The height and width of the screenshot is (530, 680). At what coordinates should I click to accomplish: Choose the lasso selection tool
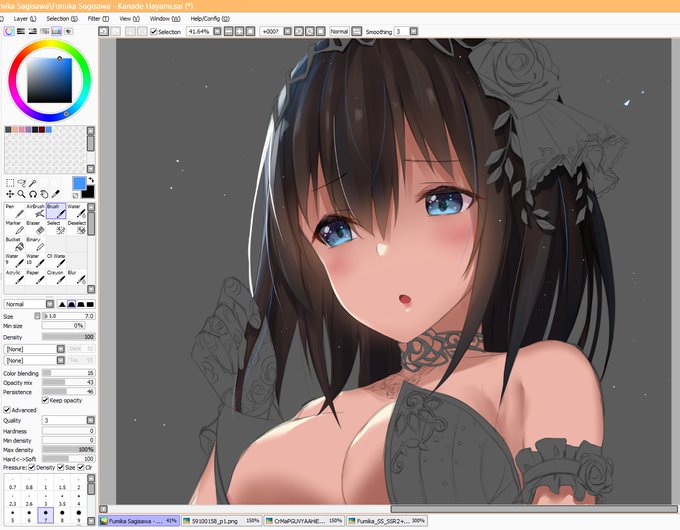[21, 183]
